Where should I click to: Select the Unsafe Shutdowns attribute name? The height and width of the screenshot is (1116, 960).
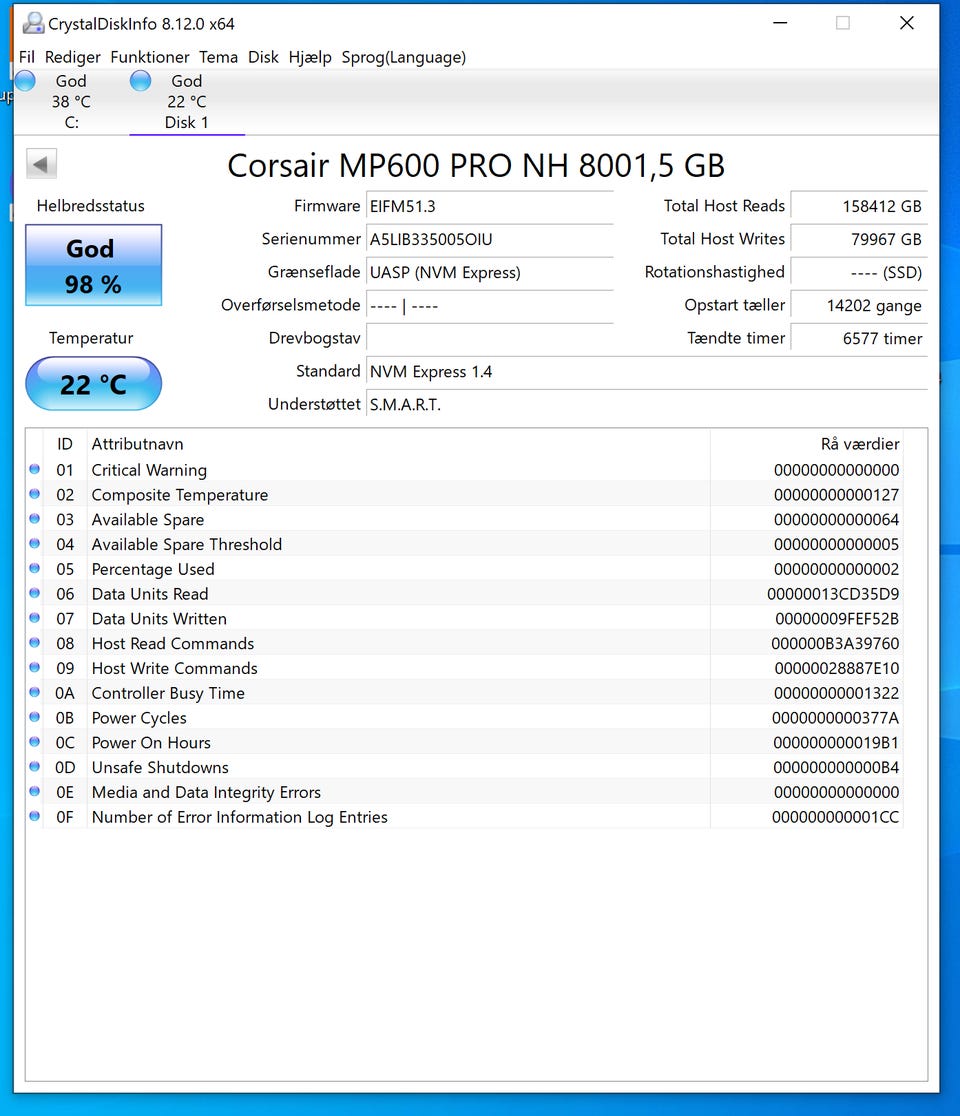click(x=160, y=767)
